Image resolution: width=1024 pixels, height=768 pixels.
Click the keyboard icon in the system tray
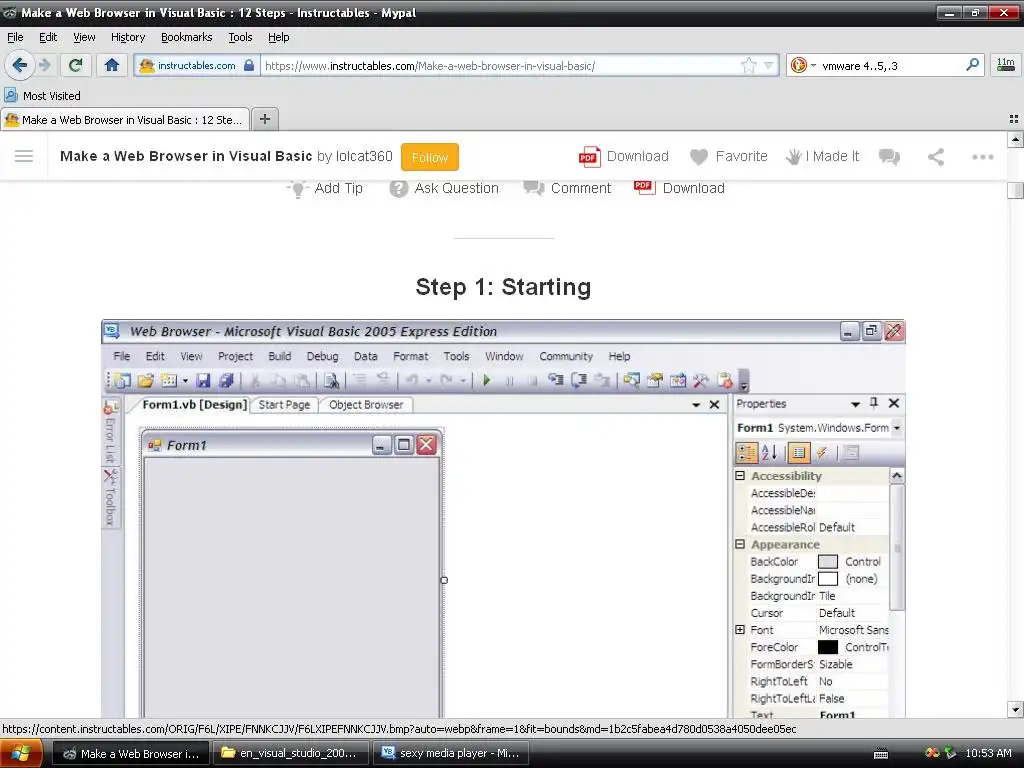pyautogui.click(x=880, y=754)
